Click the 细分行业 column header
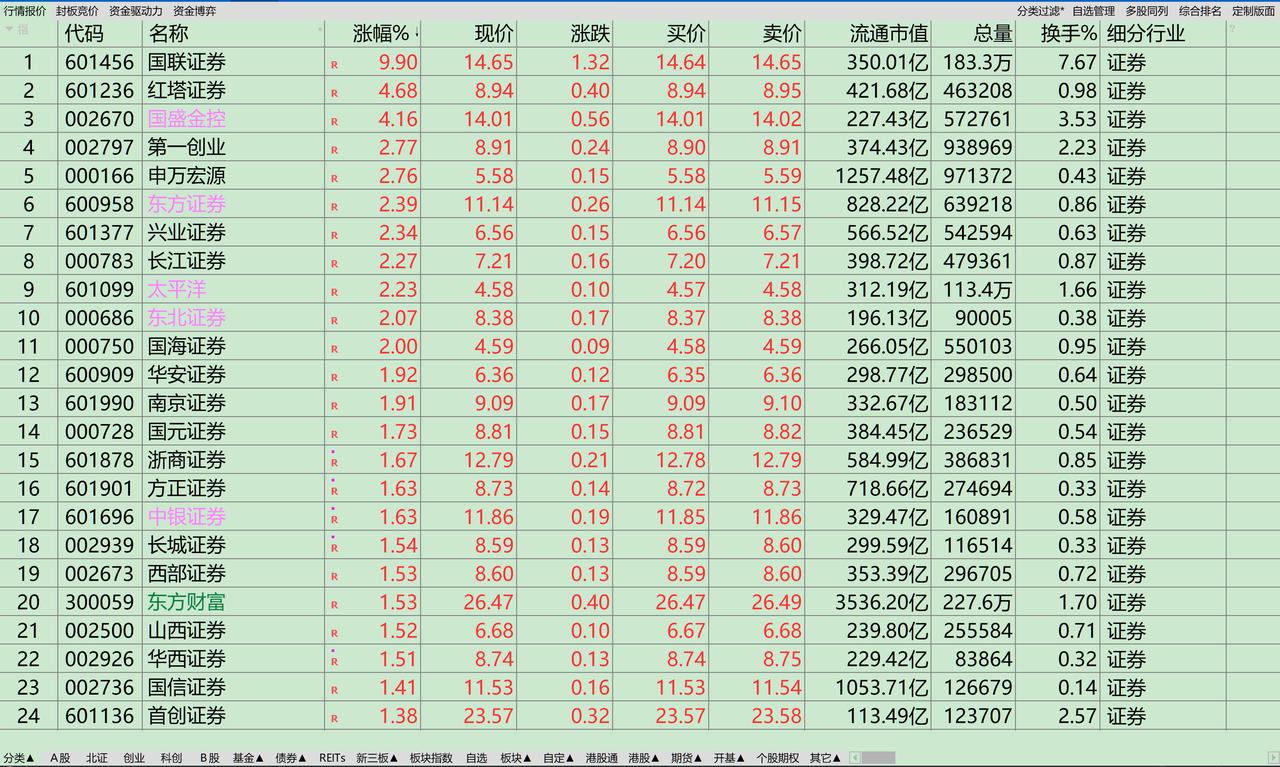This screenshot has height=767, width=1280. pyautogui.click(x=1146, y=33)
